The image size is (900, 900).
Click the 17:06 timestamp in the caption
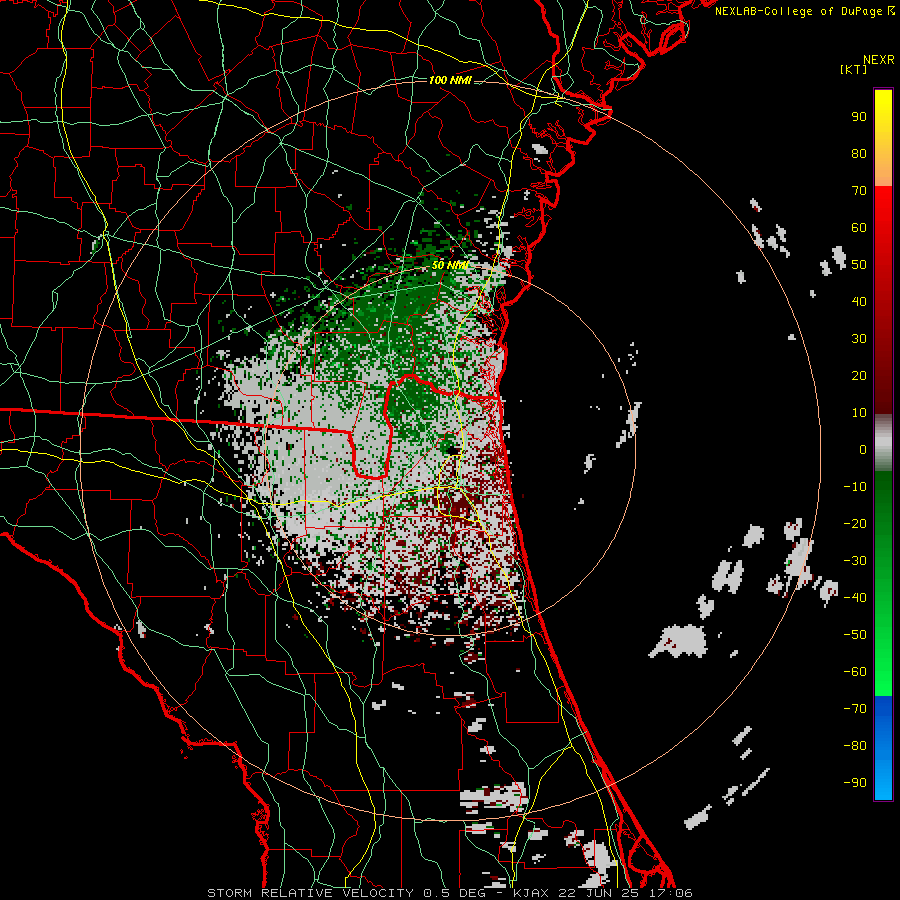[670, 893]
